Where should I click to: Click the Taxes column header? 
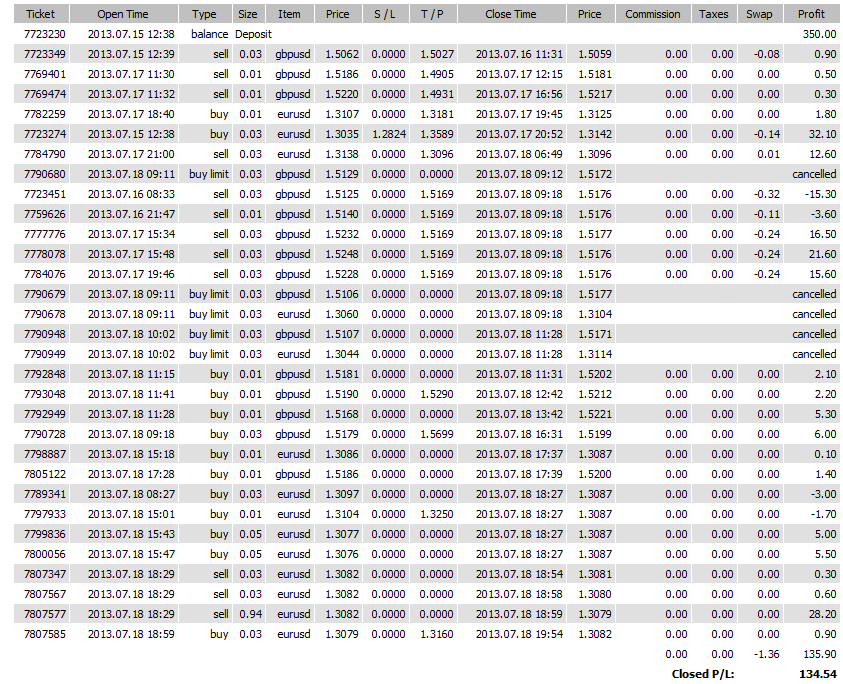[x=714, y=14]
